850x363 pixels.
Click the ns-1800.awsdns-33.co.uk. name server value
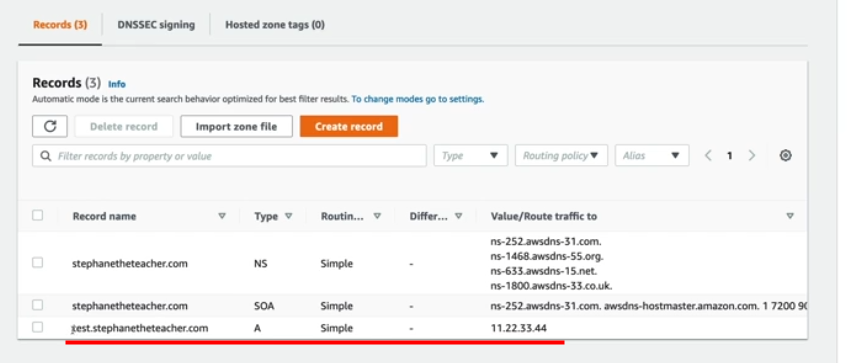click(x=551, y=286)
